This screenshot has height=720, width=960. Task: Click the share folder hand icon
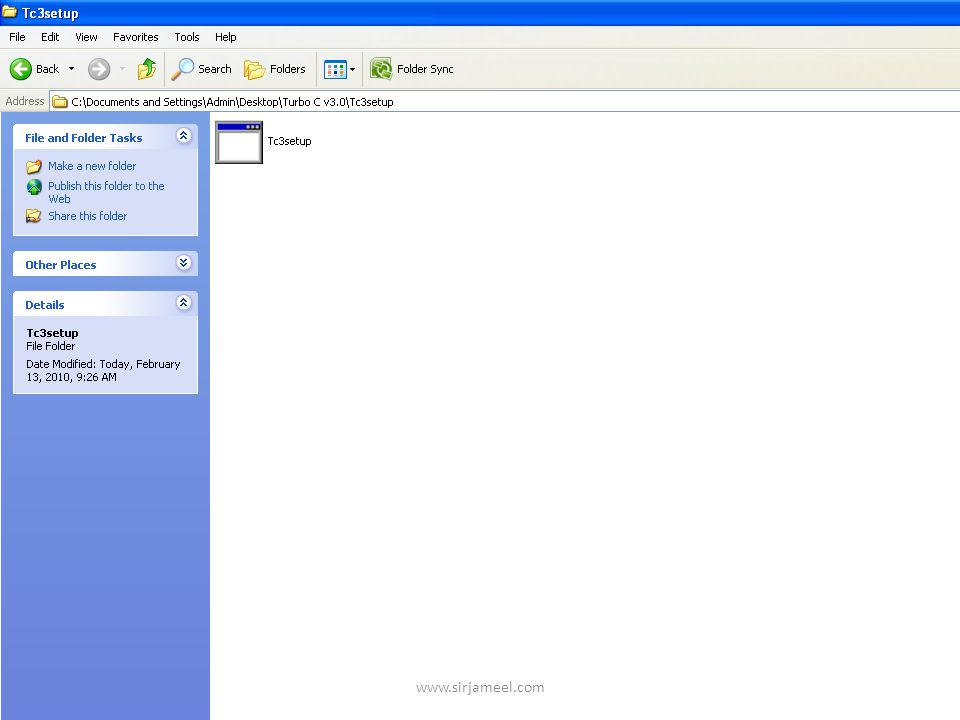(x=34, y=216)
